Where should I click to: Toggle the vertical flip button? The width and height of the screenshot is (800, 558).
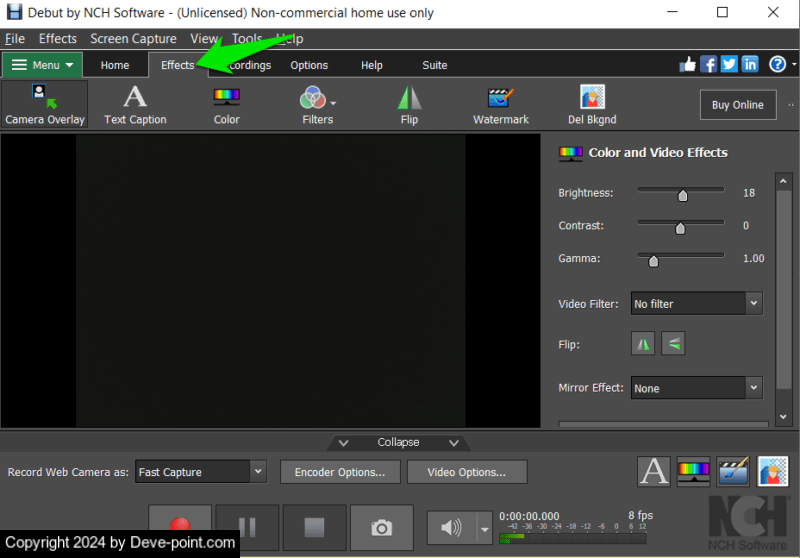[673, 344]
